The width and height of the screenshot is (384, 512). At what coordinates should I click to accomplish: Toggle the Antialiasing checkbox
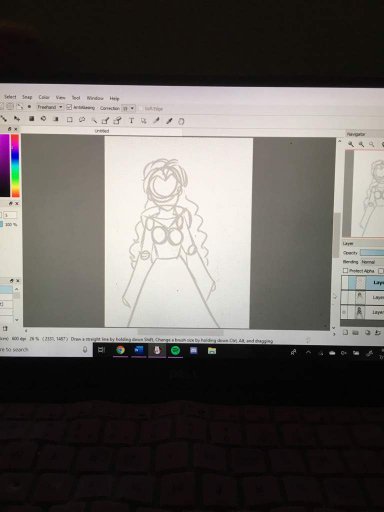pyautogui.click(x=69, y=107)
